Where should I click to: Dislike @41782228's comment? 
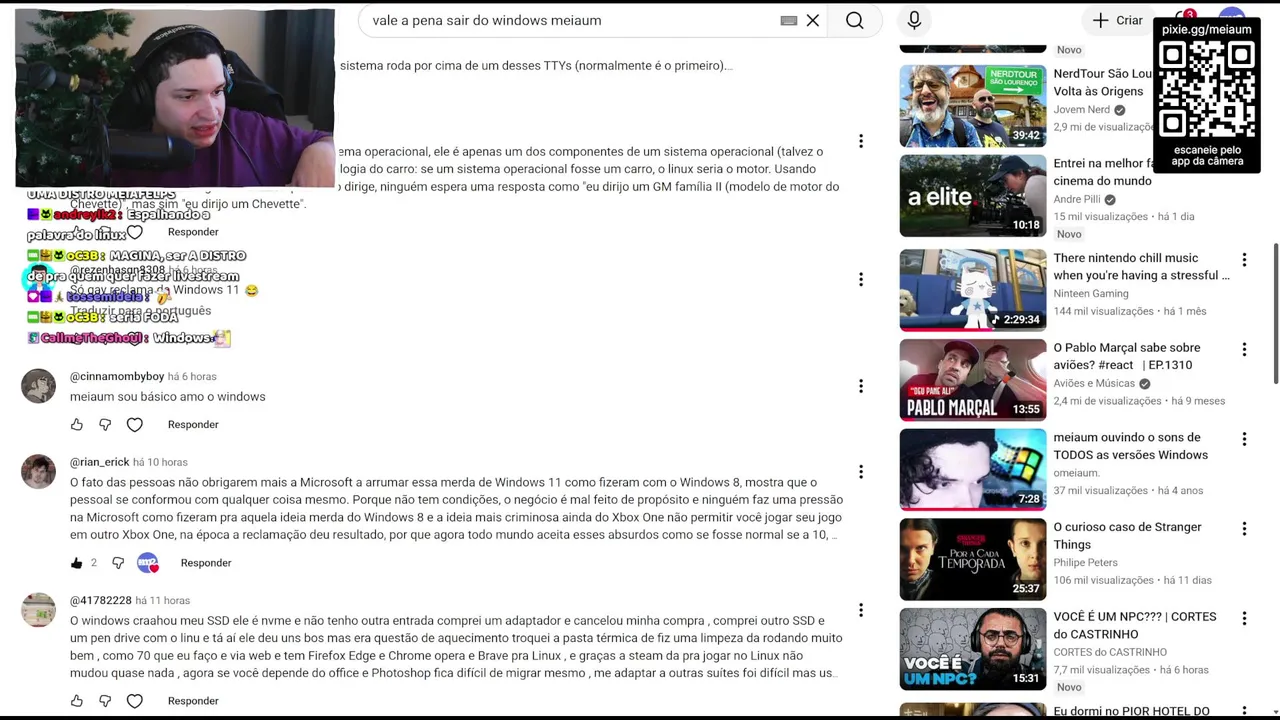pyautogui.click(x=105, y=701)
